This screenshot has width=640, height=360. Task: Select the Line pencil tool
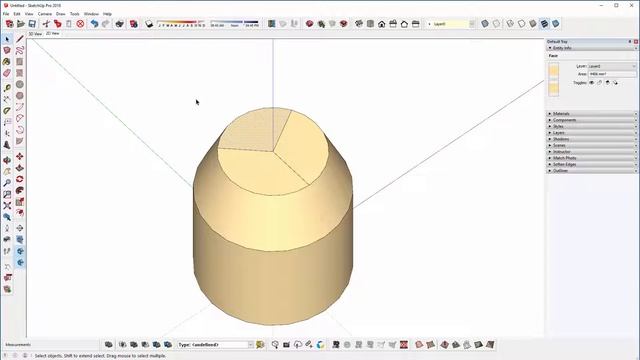pos(20,39)
